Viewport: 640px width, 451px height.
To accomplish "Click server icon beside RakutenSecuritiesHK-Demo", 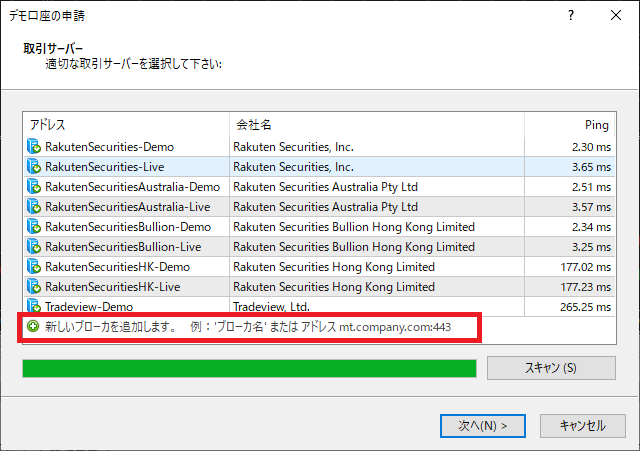I will pyautogui.click(x=34, y=267).
